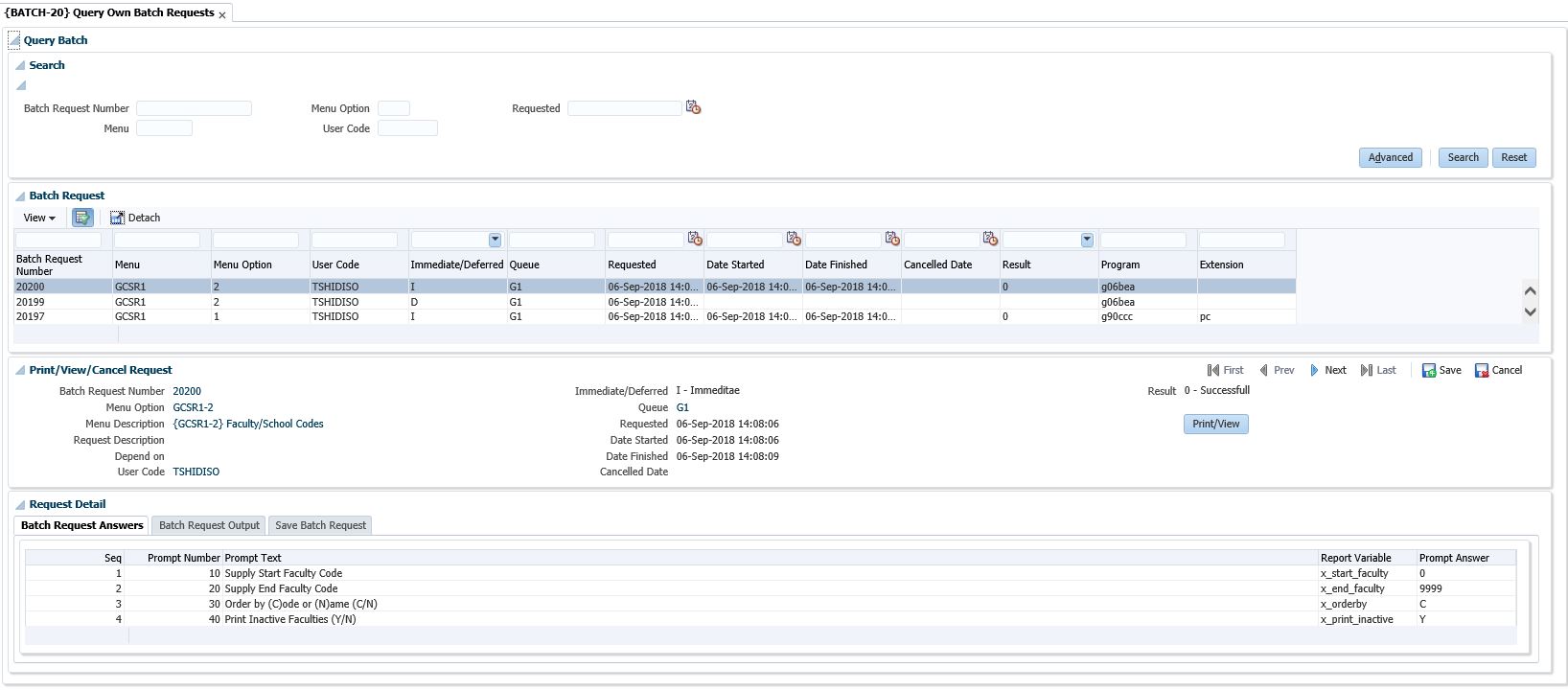Click filter box above Program column
Screen dimensions: 1568x691
(x=1143, y=240)
